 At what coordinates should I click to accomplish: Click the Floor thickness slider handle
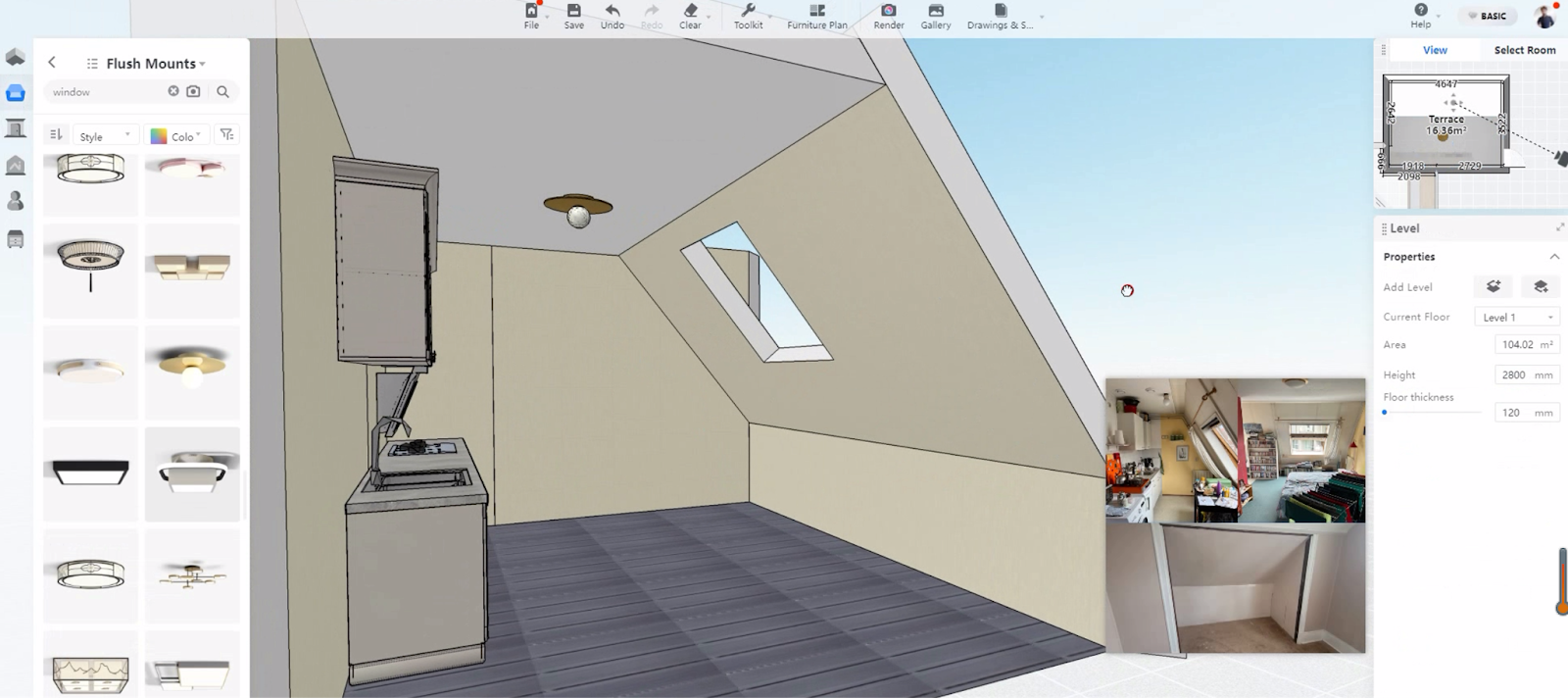1385,413
